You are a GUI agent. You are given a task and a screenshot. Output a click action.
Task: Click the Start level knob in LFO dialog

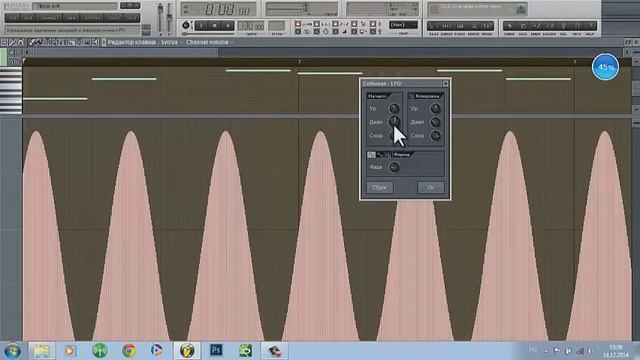click(394, 108)
